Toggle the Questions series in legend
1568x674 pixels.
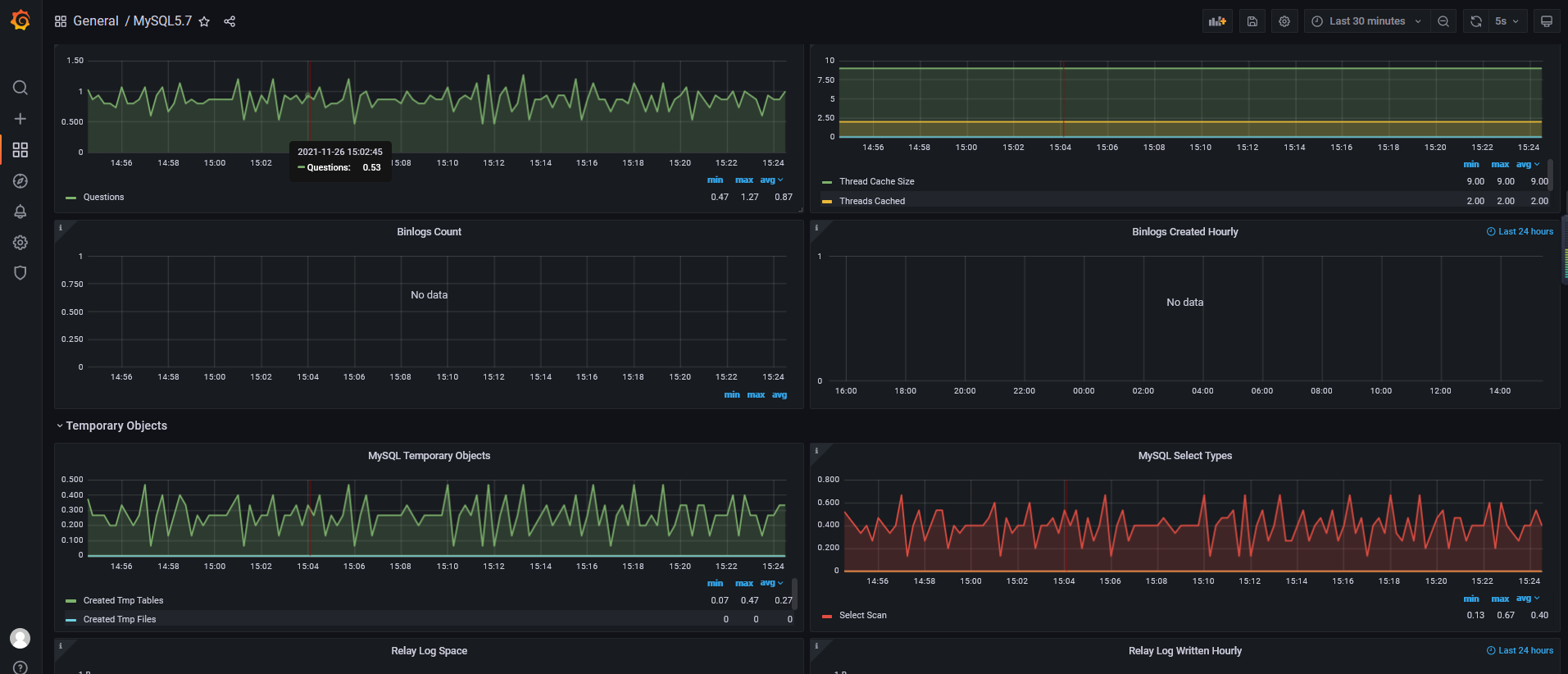point(103,197)
